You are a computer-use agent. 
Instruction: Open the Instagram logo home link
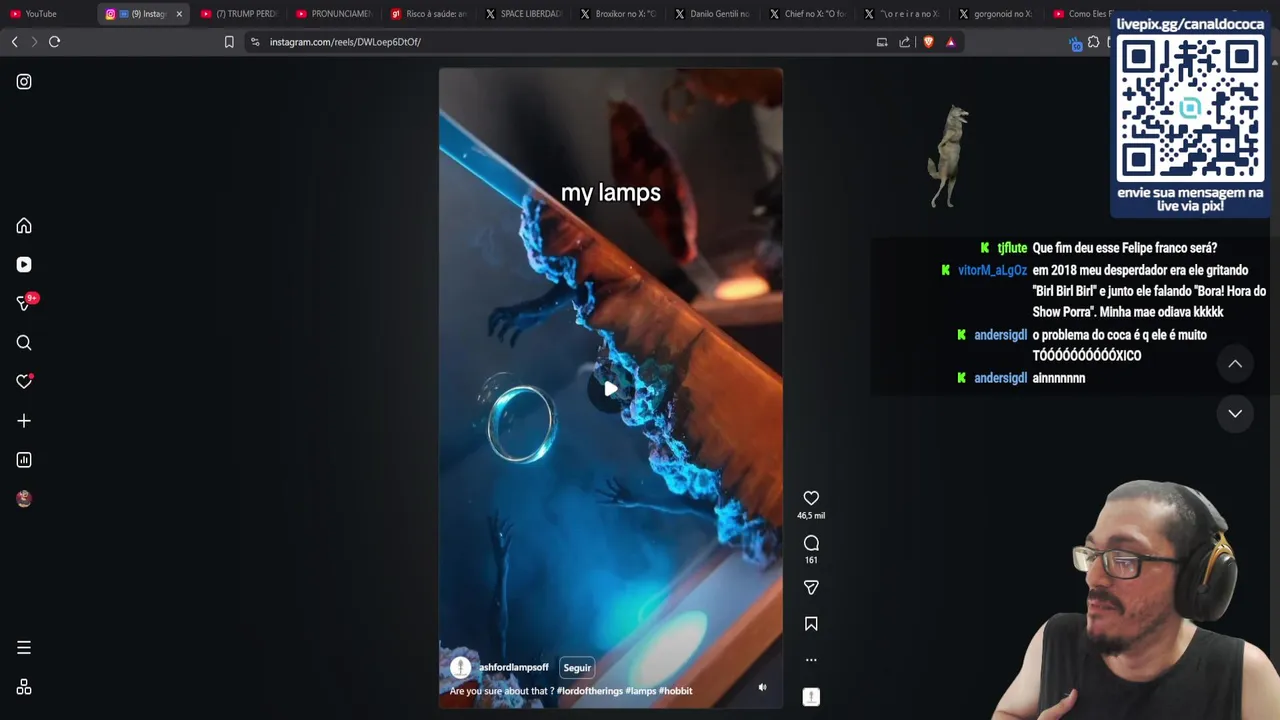24,82
